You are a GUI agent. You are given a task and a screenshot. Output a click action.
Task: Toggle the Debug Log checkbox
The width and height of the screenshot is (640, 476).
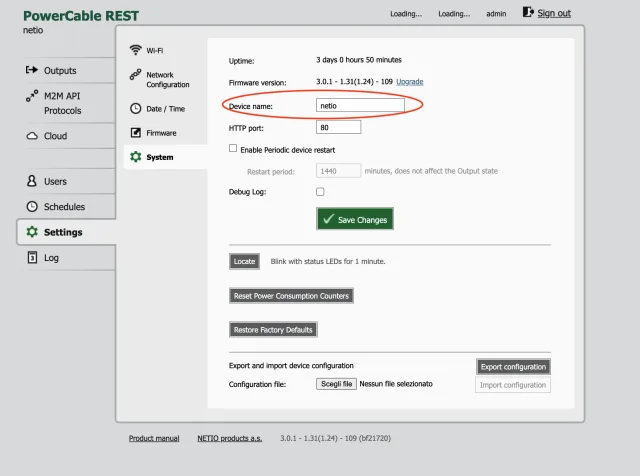pyautogui.click(x=320, y=191)
